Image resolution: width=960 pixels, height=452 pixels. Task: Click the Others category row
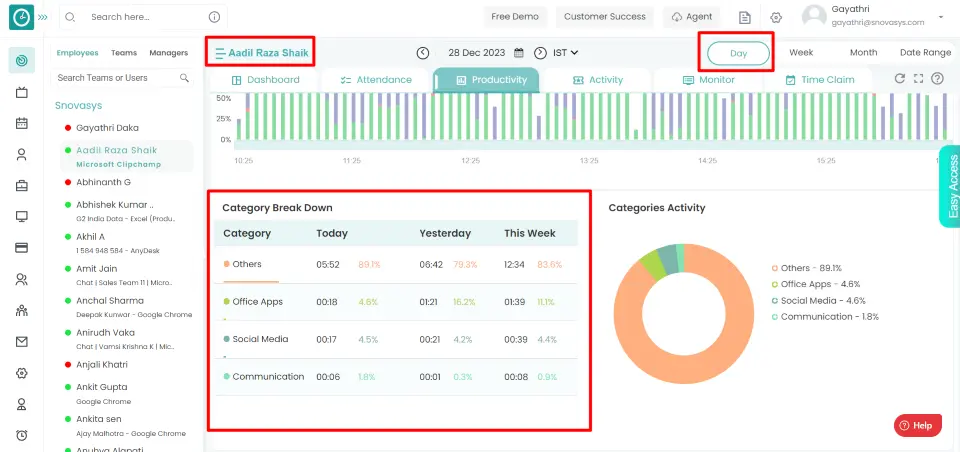click(396, 265)
